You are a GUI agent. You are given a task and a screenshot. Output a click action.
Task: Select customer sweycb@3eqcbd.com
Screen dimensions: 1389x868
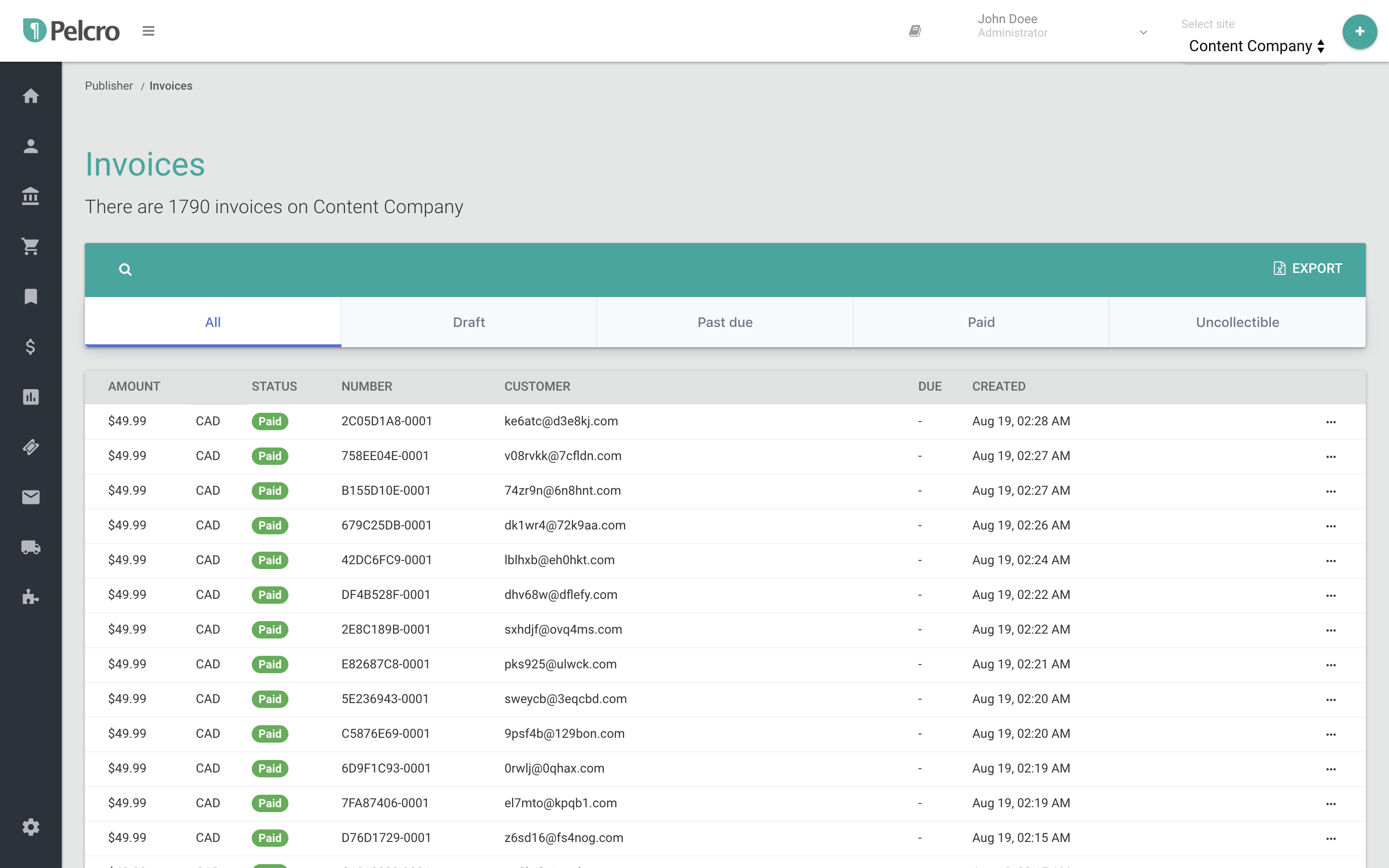pyautogui.click(x=565, y=699)
